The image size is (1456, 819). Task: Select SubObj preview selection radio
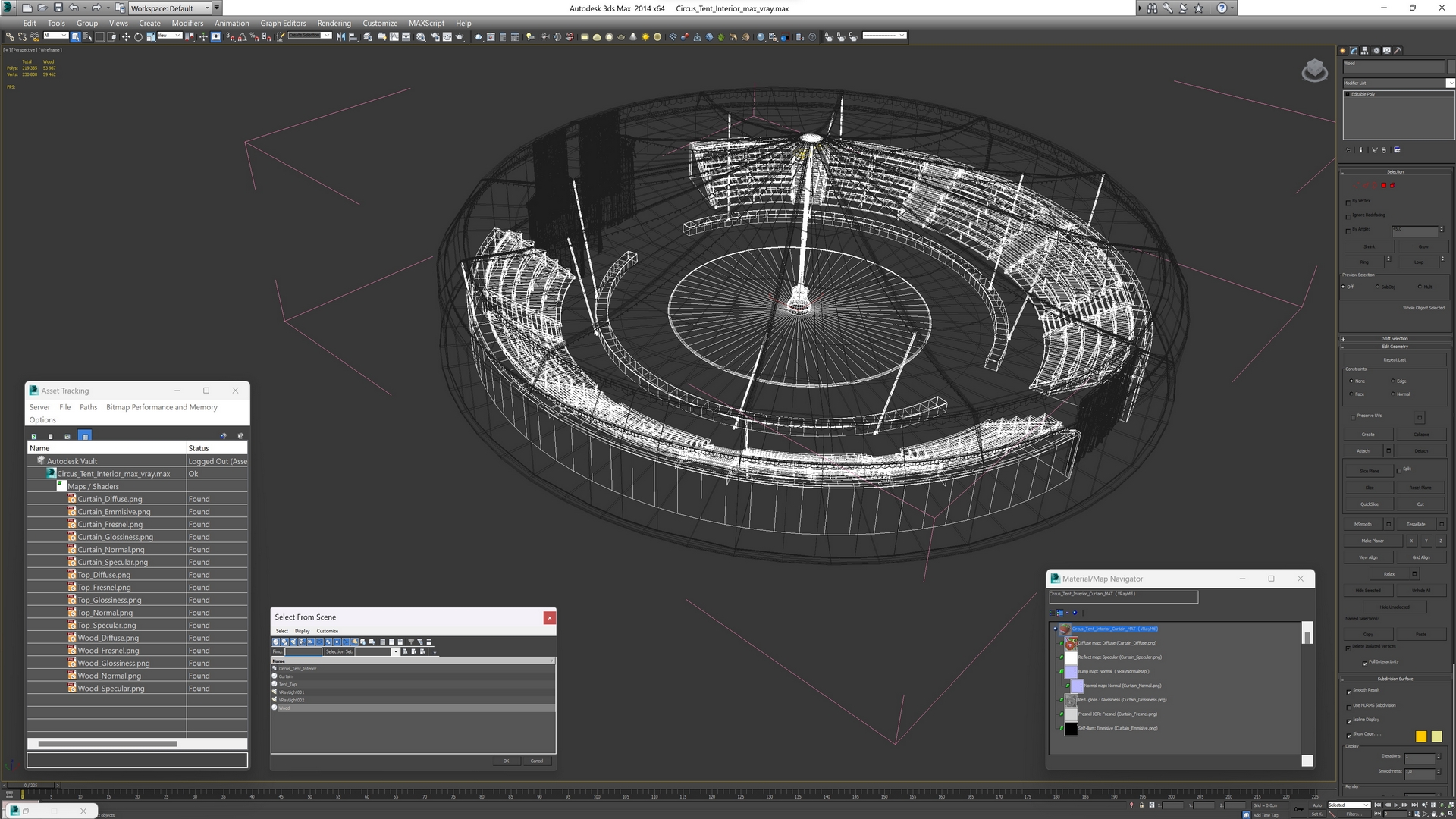[x=1378, y=287]
